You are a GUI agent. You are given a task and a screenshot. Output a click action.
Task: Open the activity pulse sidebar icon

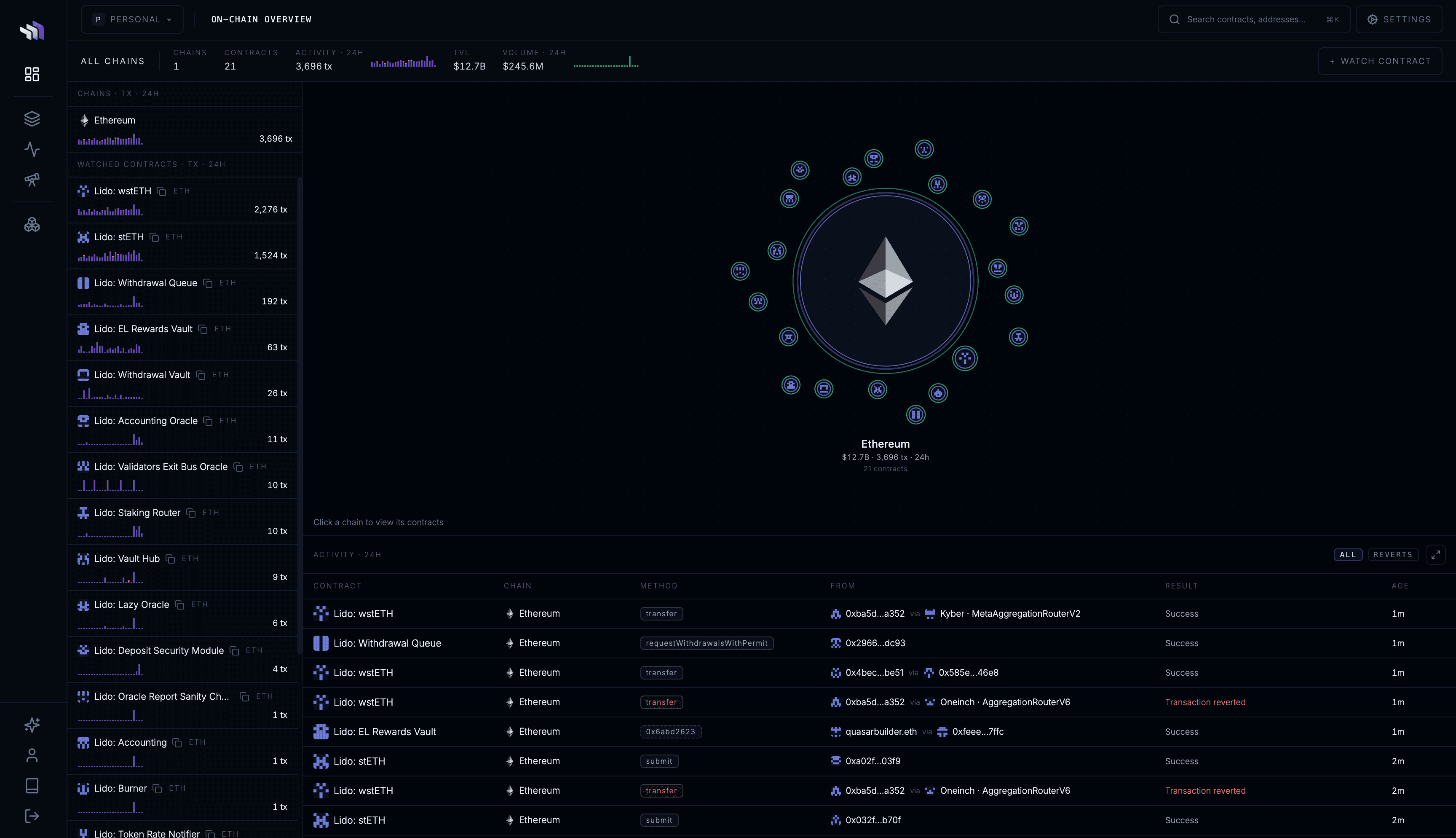pyautogui.click(x=32, y=149)
